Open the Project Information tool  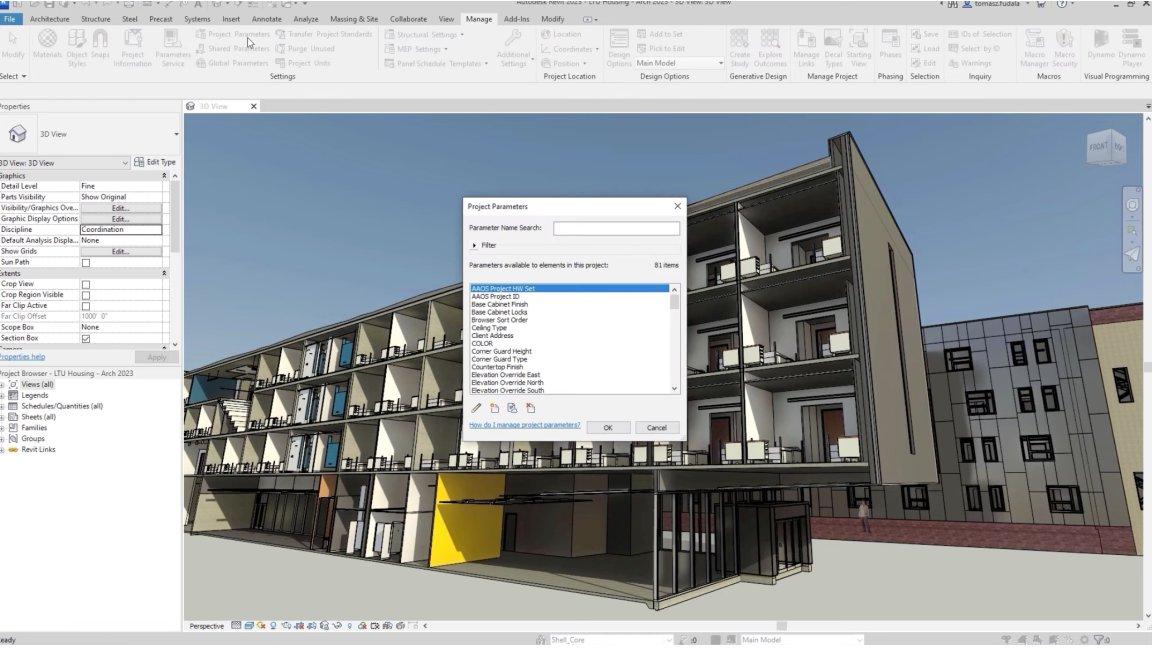click(x=133, y=41)
